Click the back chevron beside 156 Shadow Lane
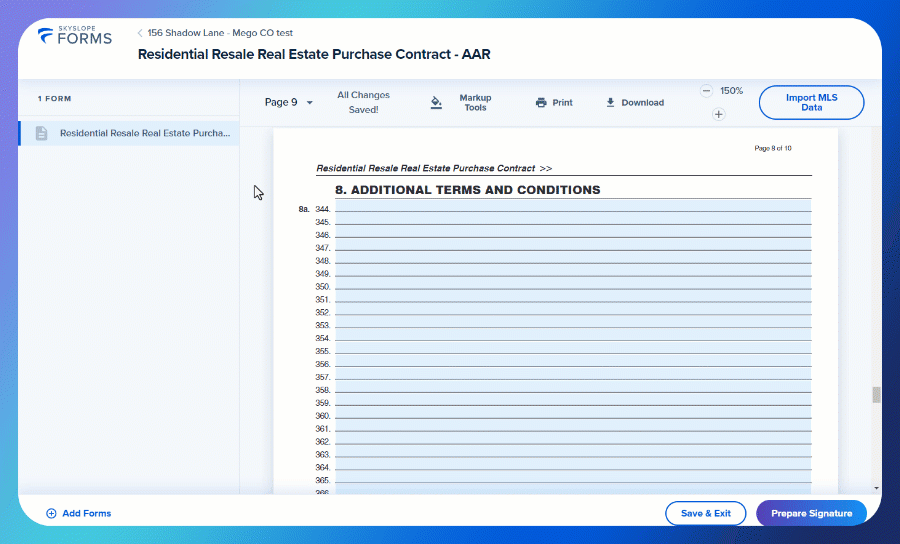The image size is (900, 544). (139, 33)
